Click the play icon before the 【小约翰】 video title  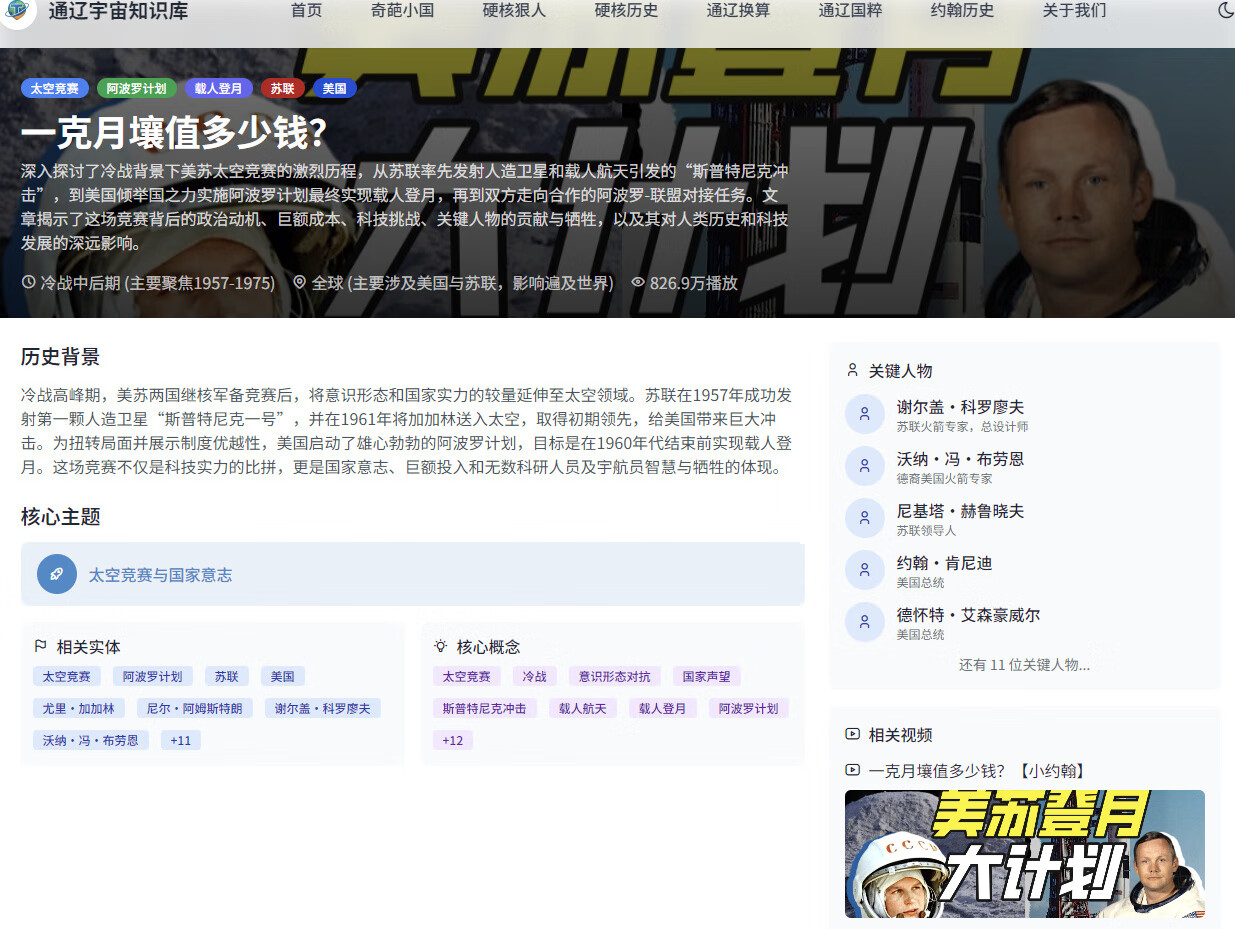[x=853, y=770]
